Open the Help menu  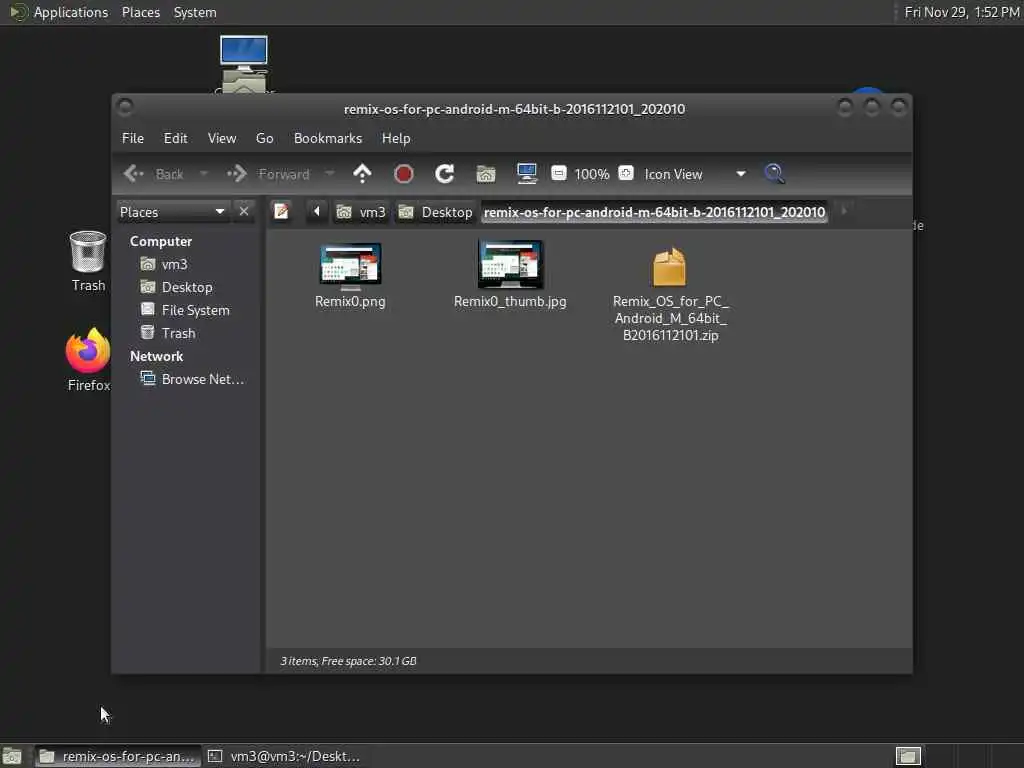click(x=396, y=138)
